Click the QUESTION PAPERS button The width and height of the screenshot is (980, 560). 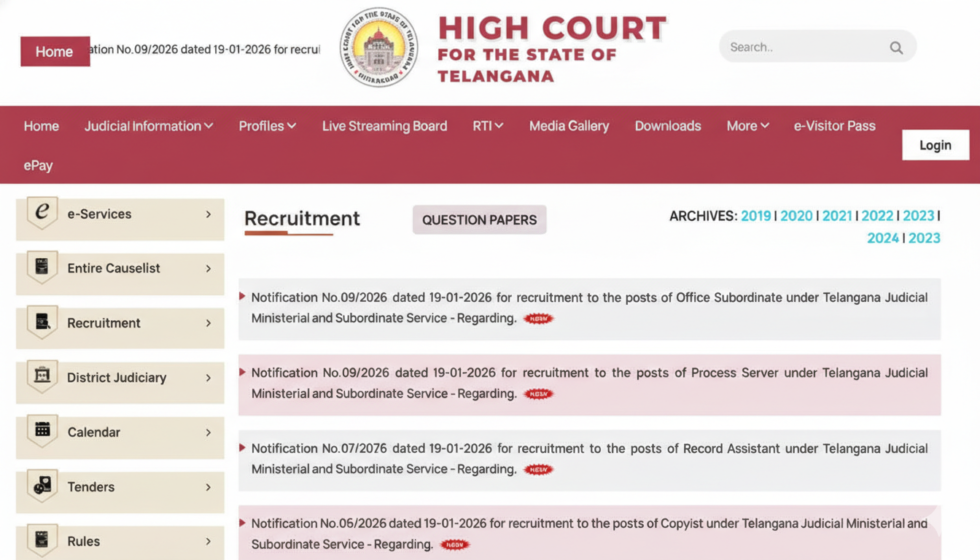click(x=479, y=220)
